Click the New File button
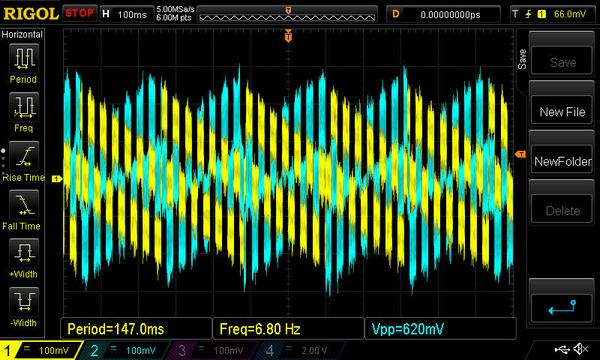 (562, 112)
